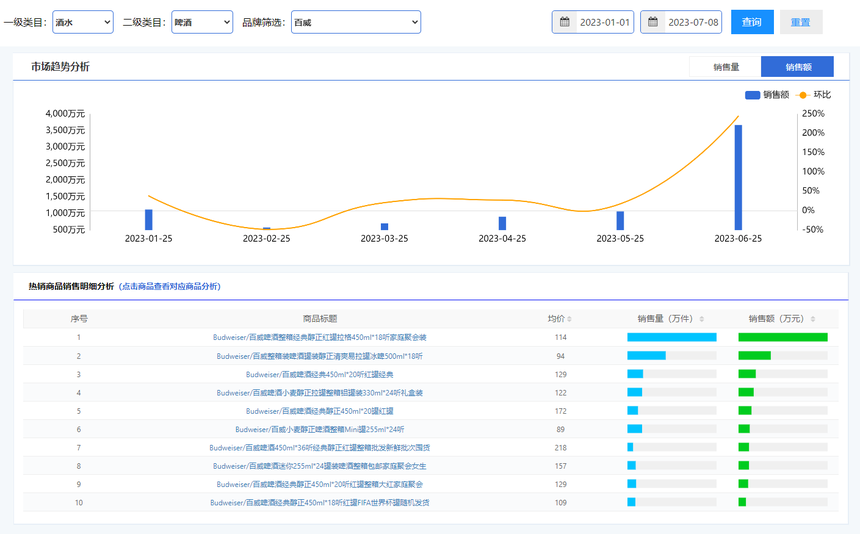Screen dimensions: 860x534
Task: Open the start date calendar icon
Action: pos(564,22)
